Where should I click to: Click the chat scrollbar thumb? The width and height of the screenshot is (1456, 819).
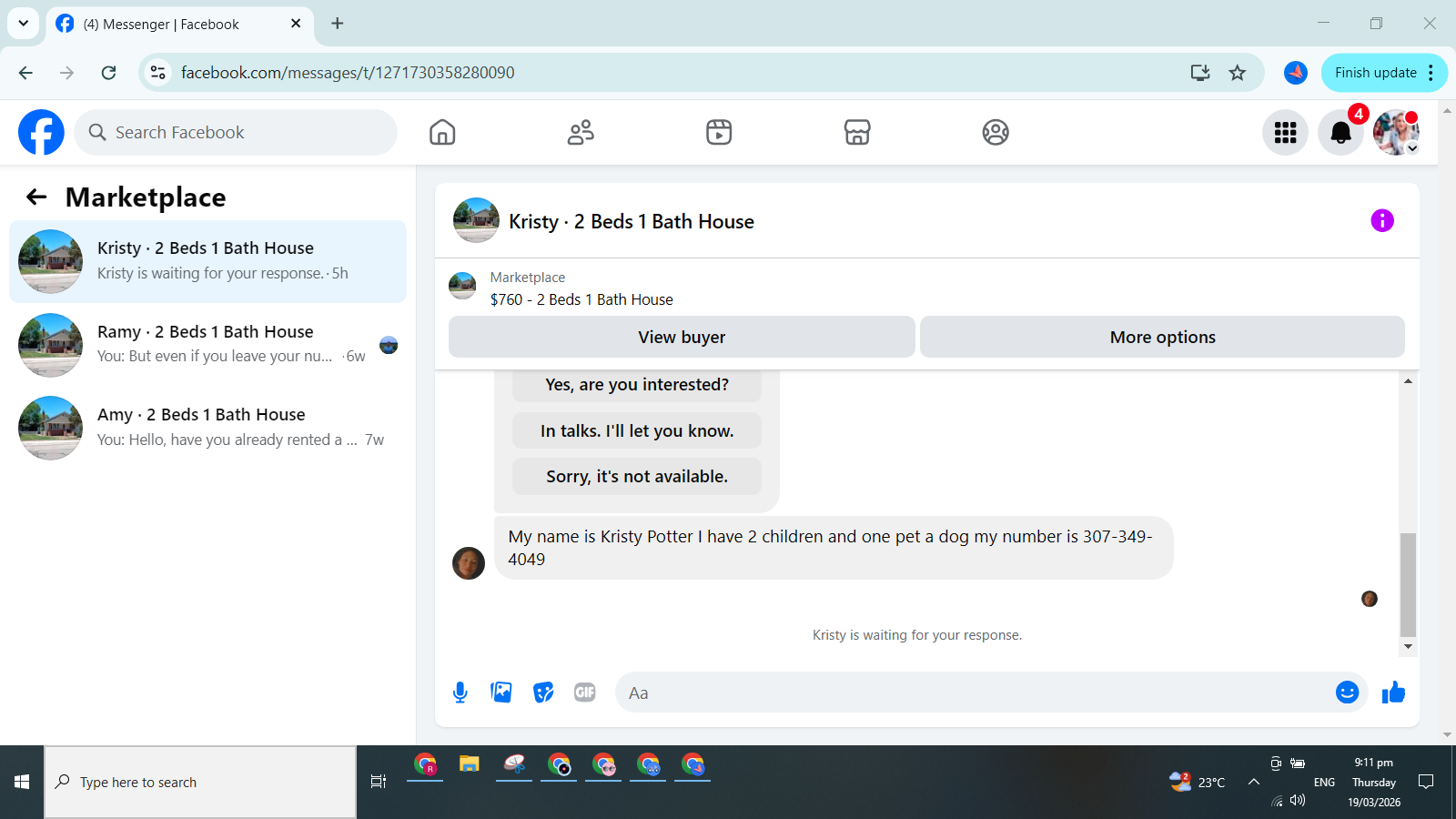[x=1408, y=584]
